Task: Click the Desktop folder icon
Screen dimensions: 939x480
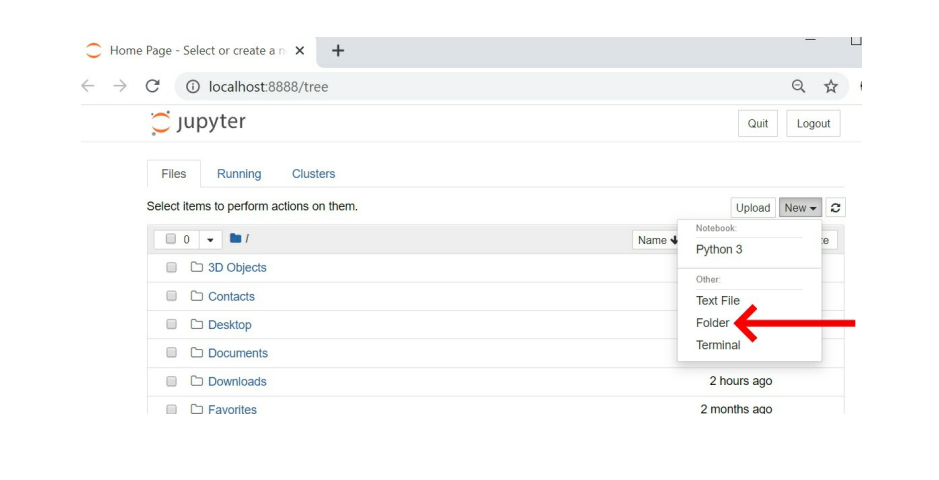Action: (x=196, y=324)
